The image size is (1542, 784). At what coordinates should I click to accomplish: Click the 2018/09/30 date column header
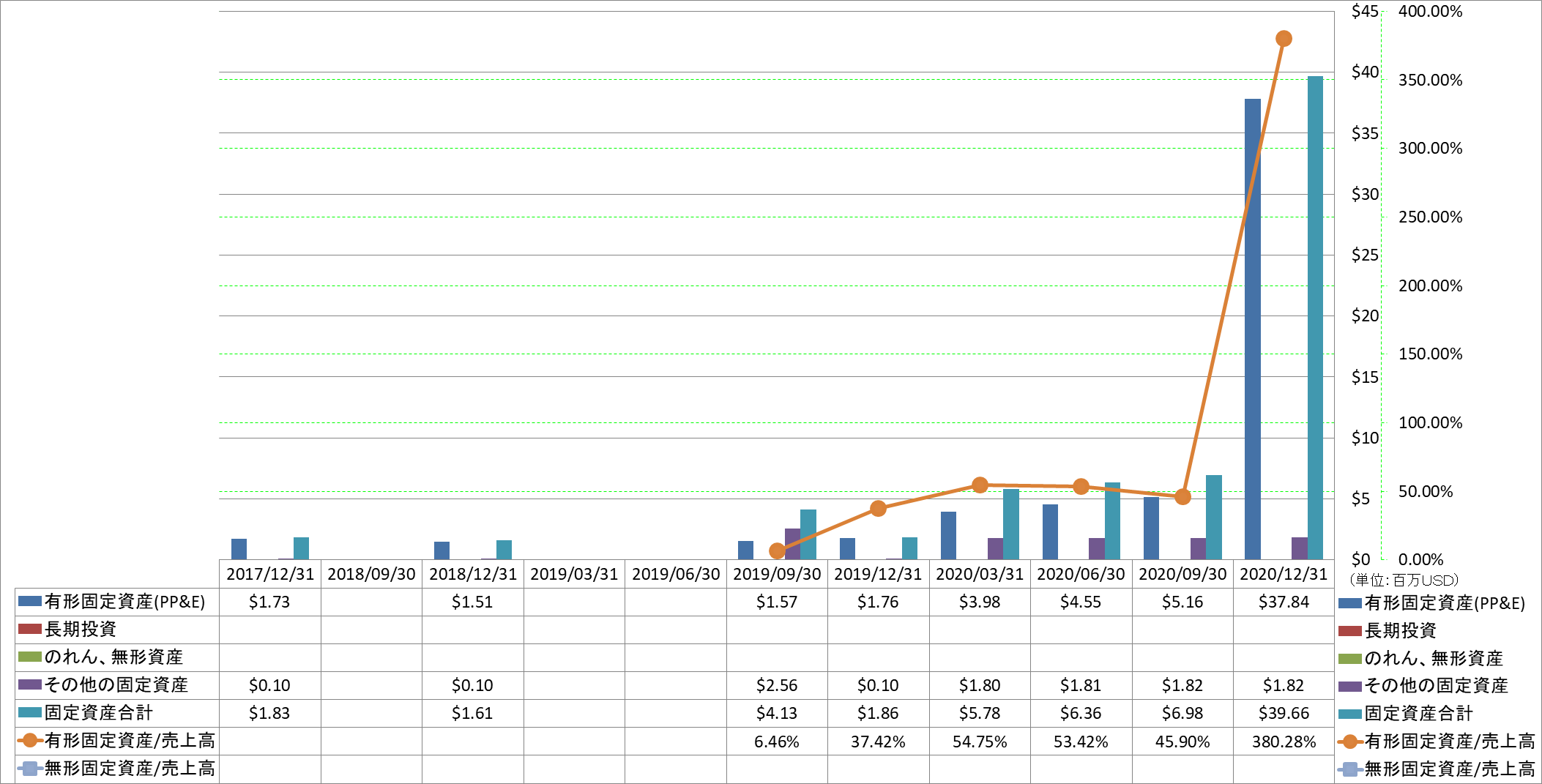pyautogui.click(x=371, y=574)
